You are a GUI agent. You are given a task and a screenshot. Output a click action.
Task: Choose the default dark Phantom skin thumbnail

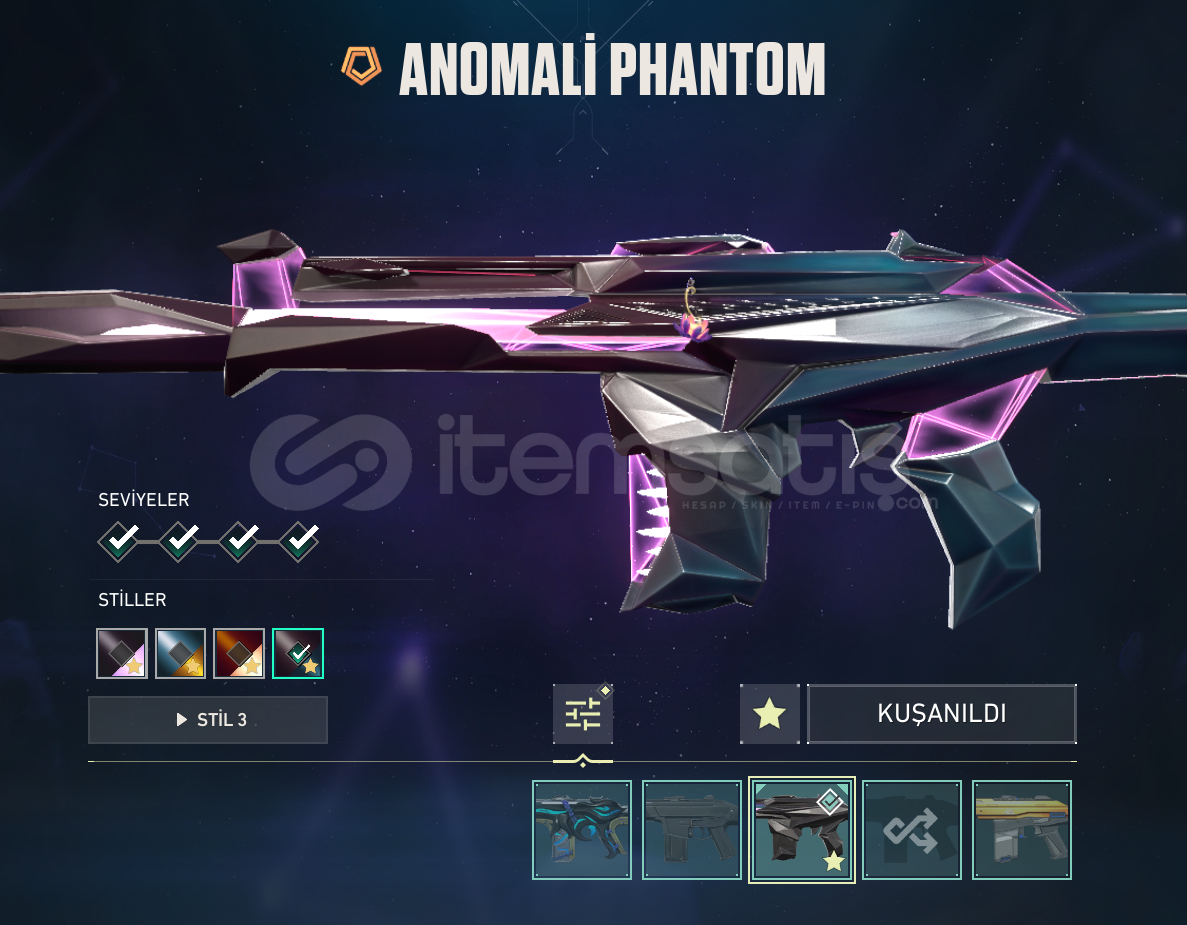pos(692,830)
